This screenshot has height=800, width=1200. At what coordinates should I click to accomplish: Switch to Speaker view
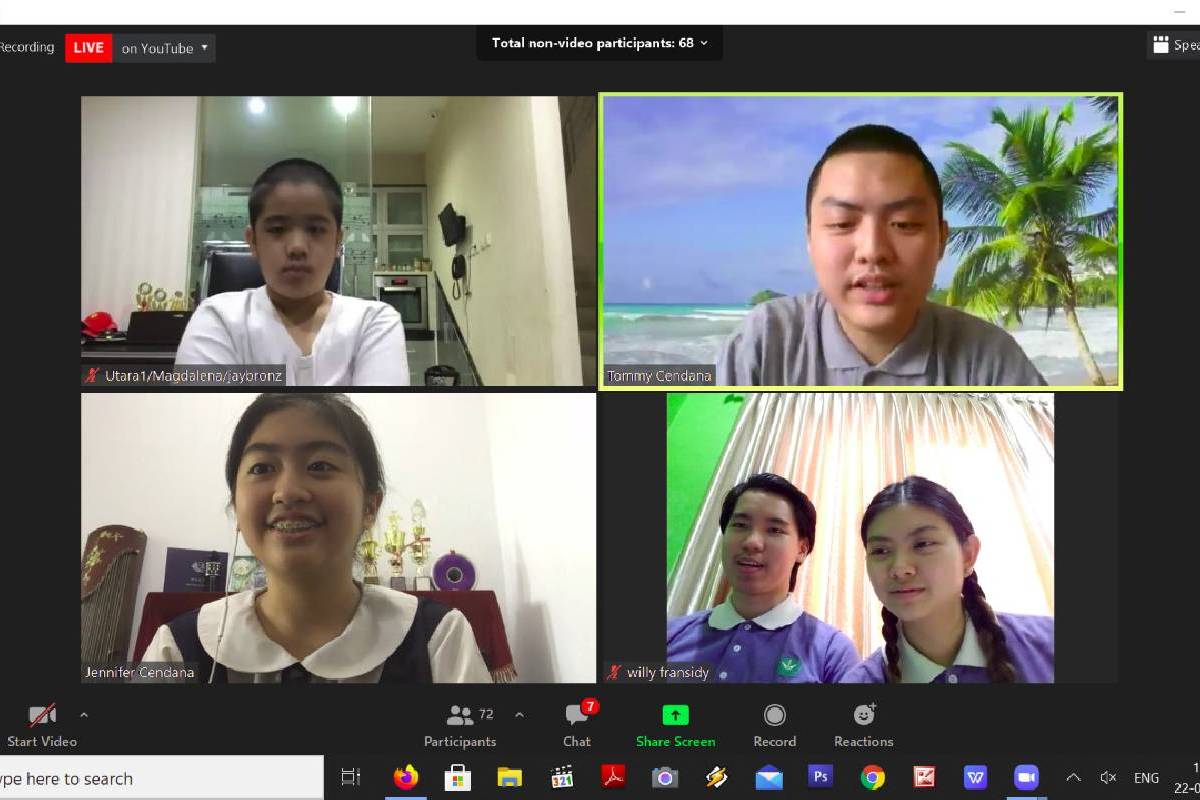click(x=1174, y=45)
